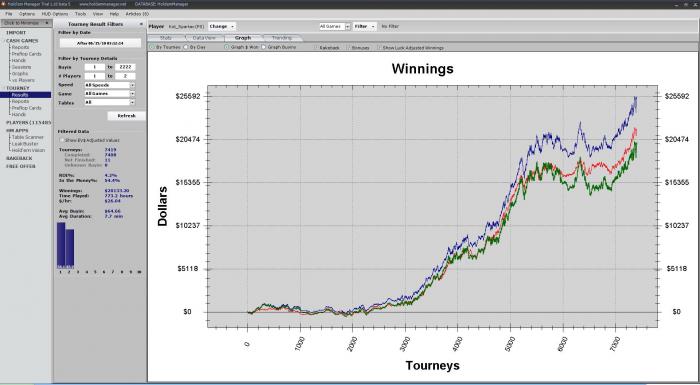700x385 pixels.
Task: Select the By Tourney radio button
Action: tap(152, 47)
